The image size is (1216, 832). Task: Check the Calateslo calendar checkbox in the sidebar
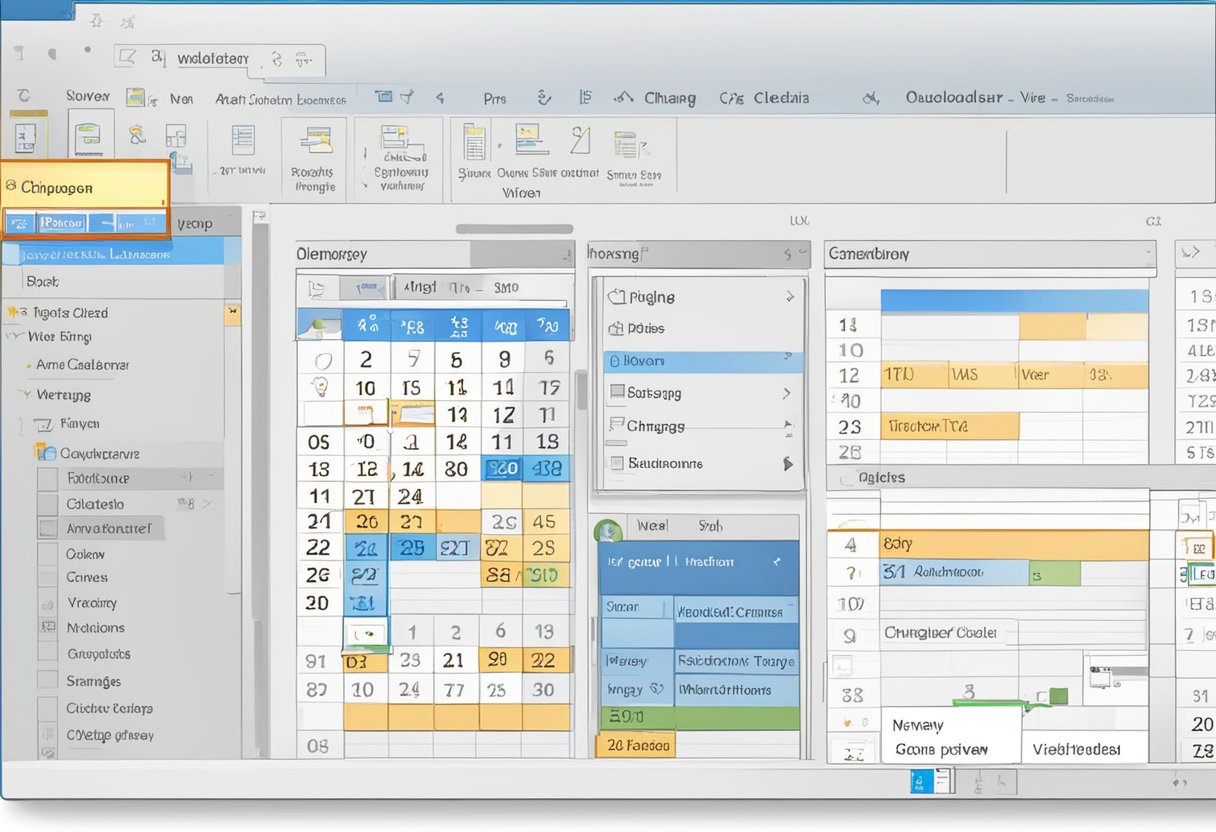click(x=46, y=502)
